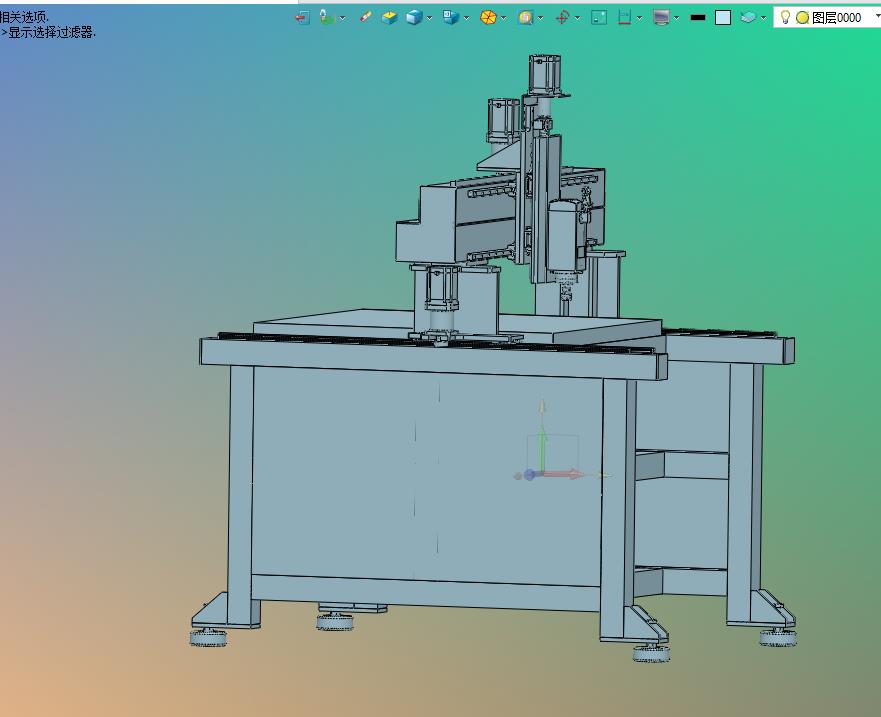Click the yellow-topped box icon
881x717 pixels.
coord(389,18)
